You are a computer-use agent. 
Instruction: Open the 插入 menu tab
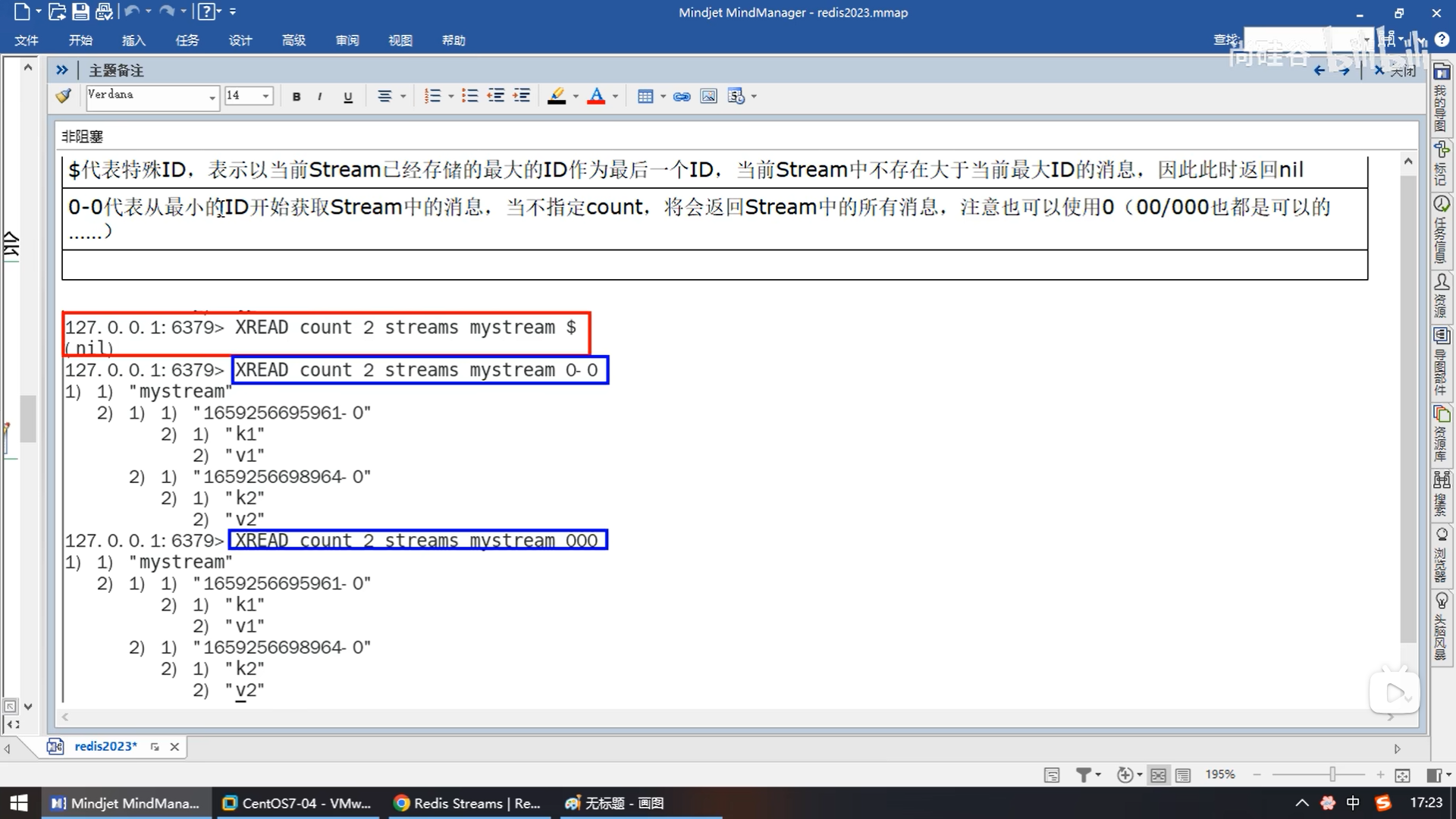tap(133, 40)
